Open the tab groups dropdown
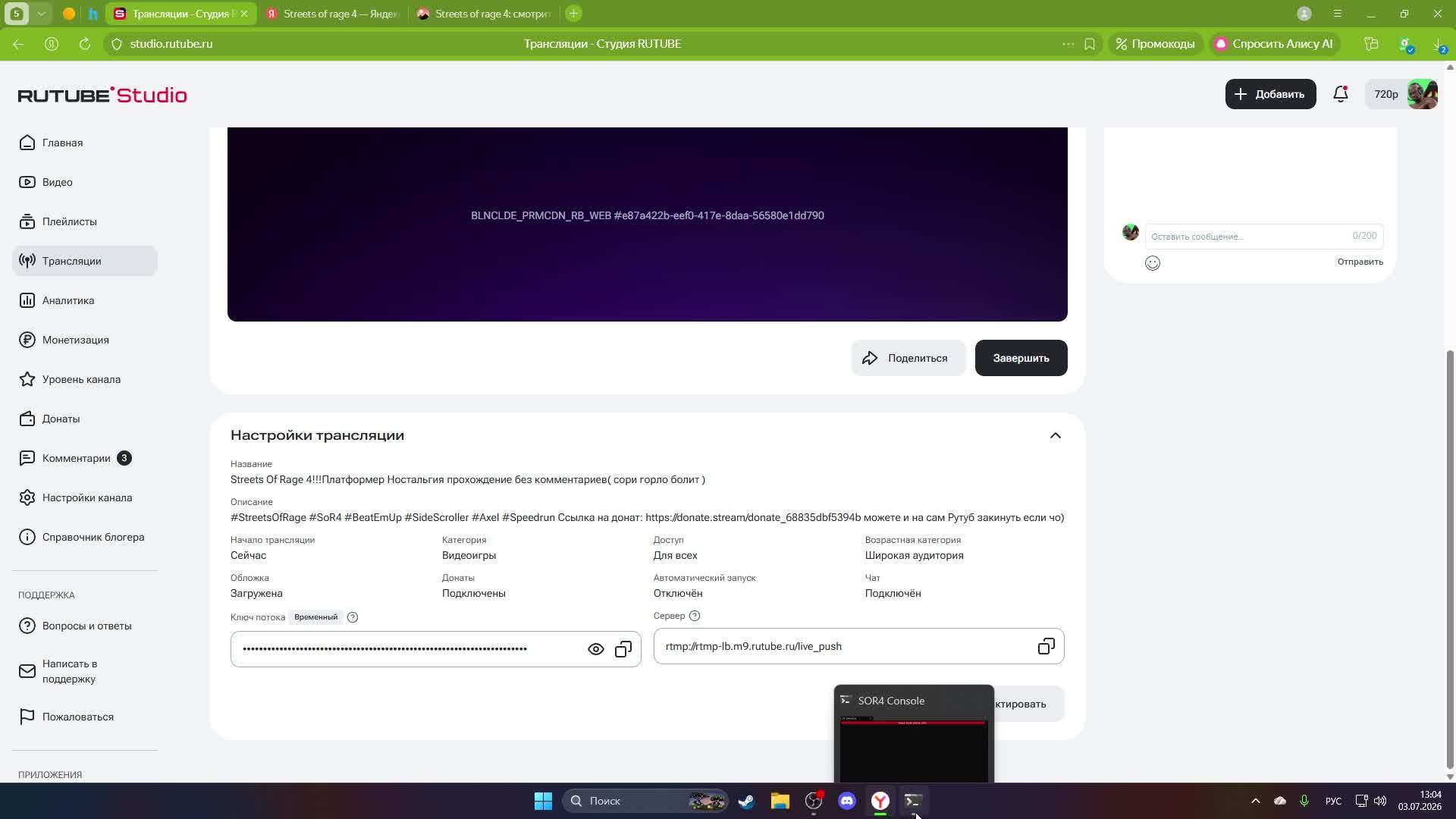1456x819 pixels. coord(41,14)
